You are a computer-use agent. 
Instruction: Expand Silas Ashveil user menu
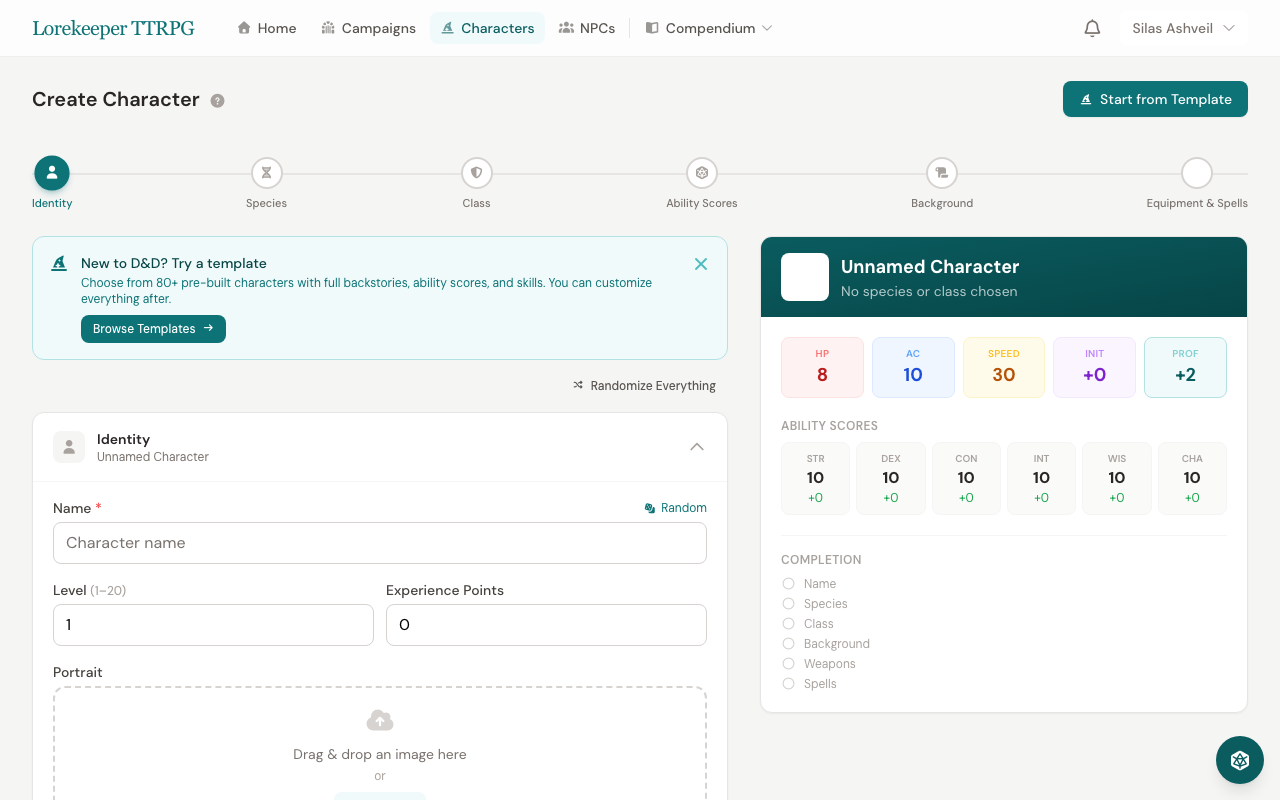pyautogui.click(x=1183, y=28)
